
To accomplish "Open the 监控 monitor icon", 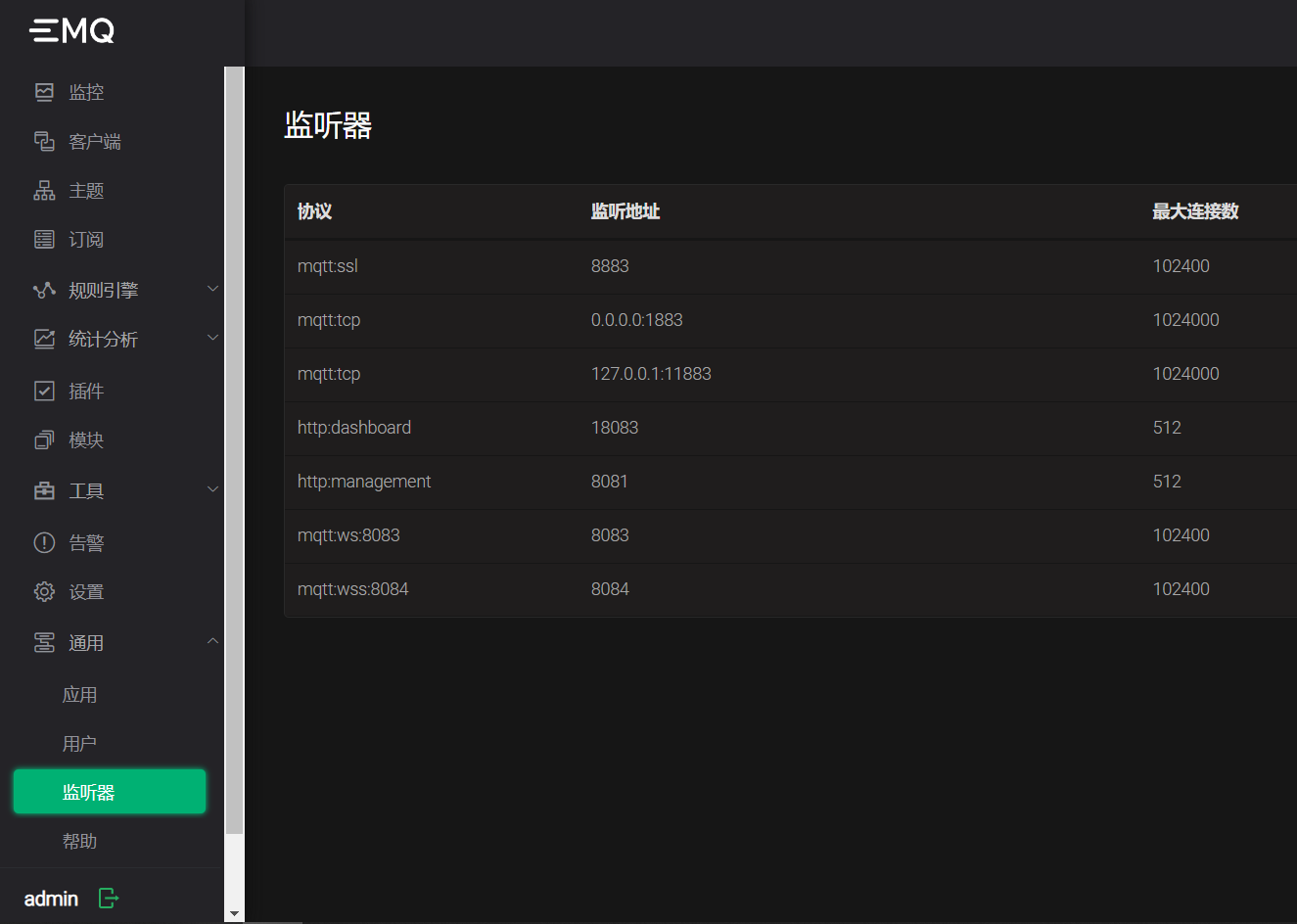I will [x=44, y=92].
